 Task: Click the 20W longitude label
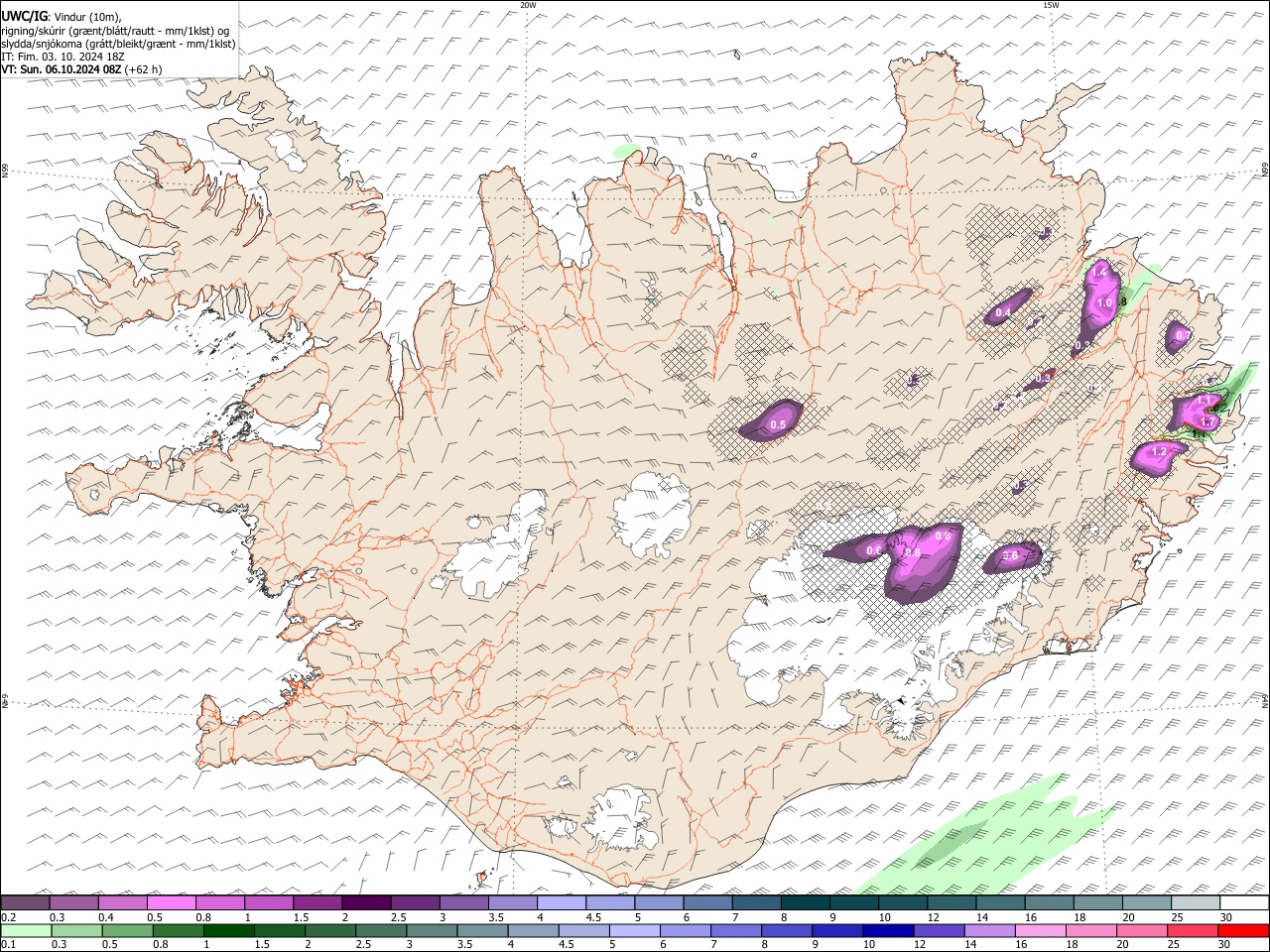coord(528,5)
